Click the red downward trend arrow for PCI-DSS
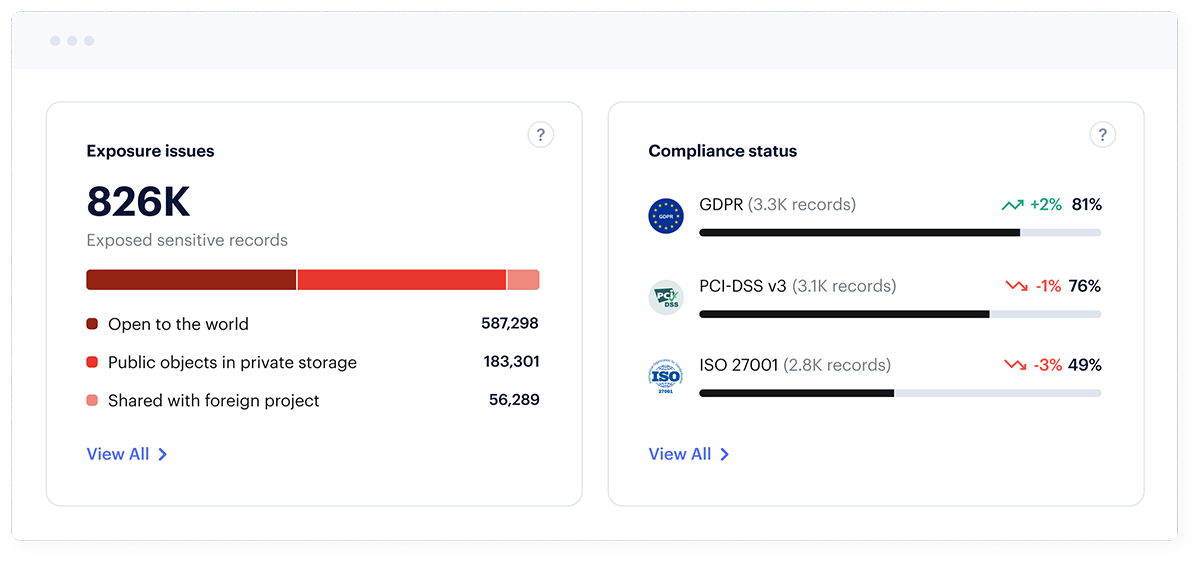Image resolution: width=1200 pixels, height=562 pixels. [1016, 286]
